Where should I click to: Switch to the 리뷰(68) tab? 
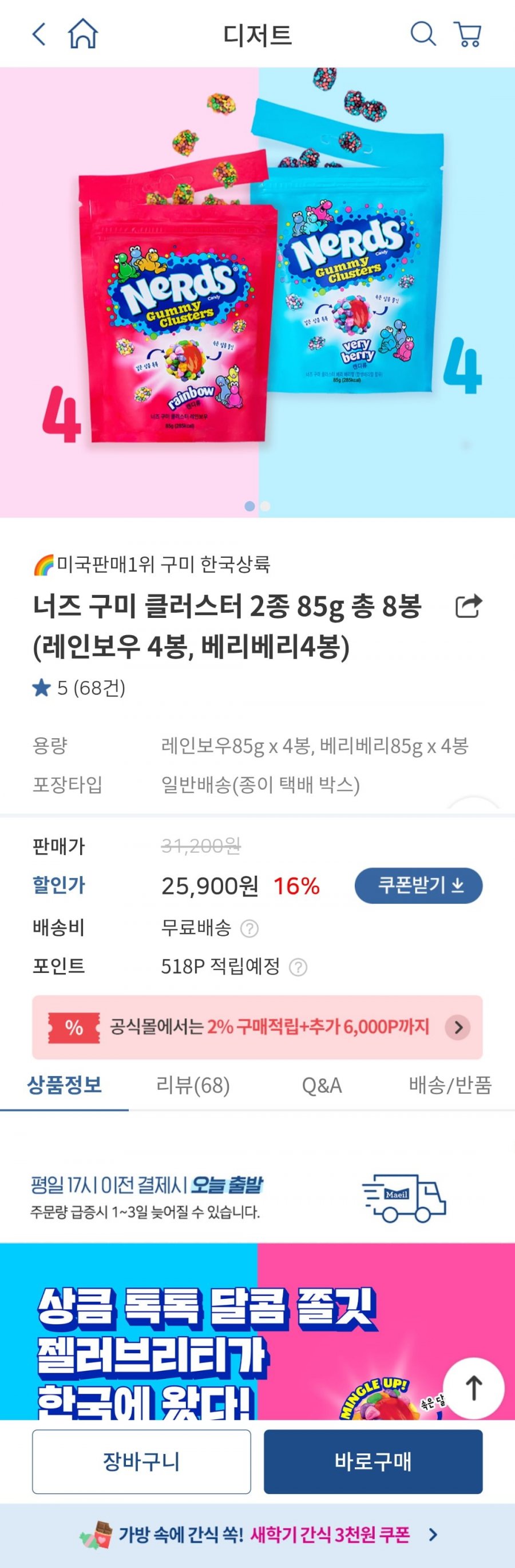193,1085
